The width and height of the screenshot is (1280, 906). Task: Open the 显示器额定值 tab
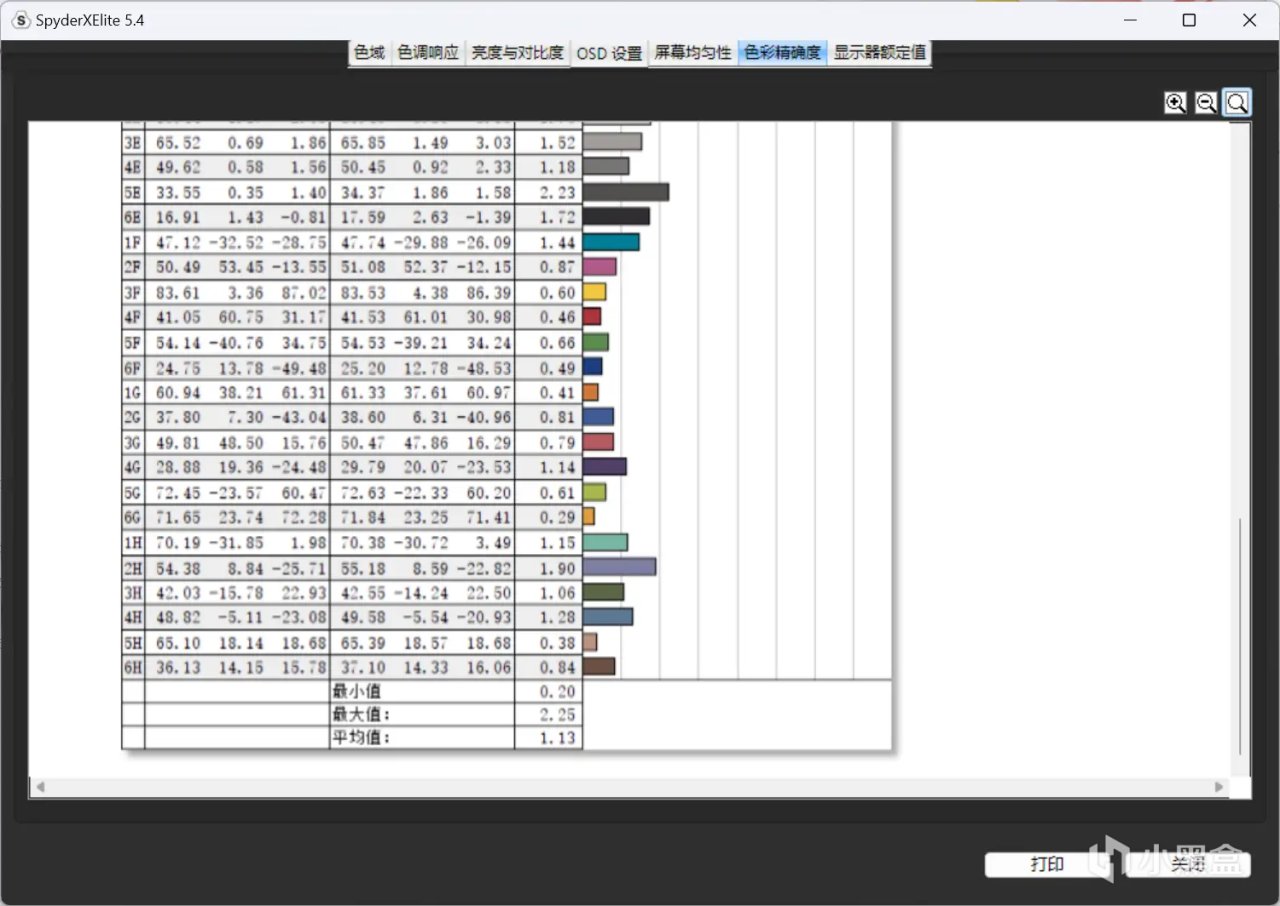pyautogui.click(x=880, y=53)
